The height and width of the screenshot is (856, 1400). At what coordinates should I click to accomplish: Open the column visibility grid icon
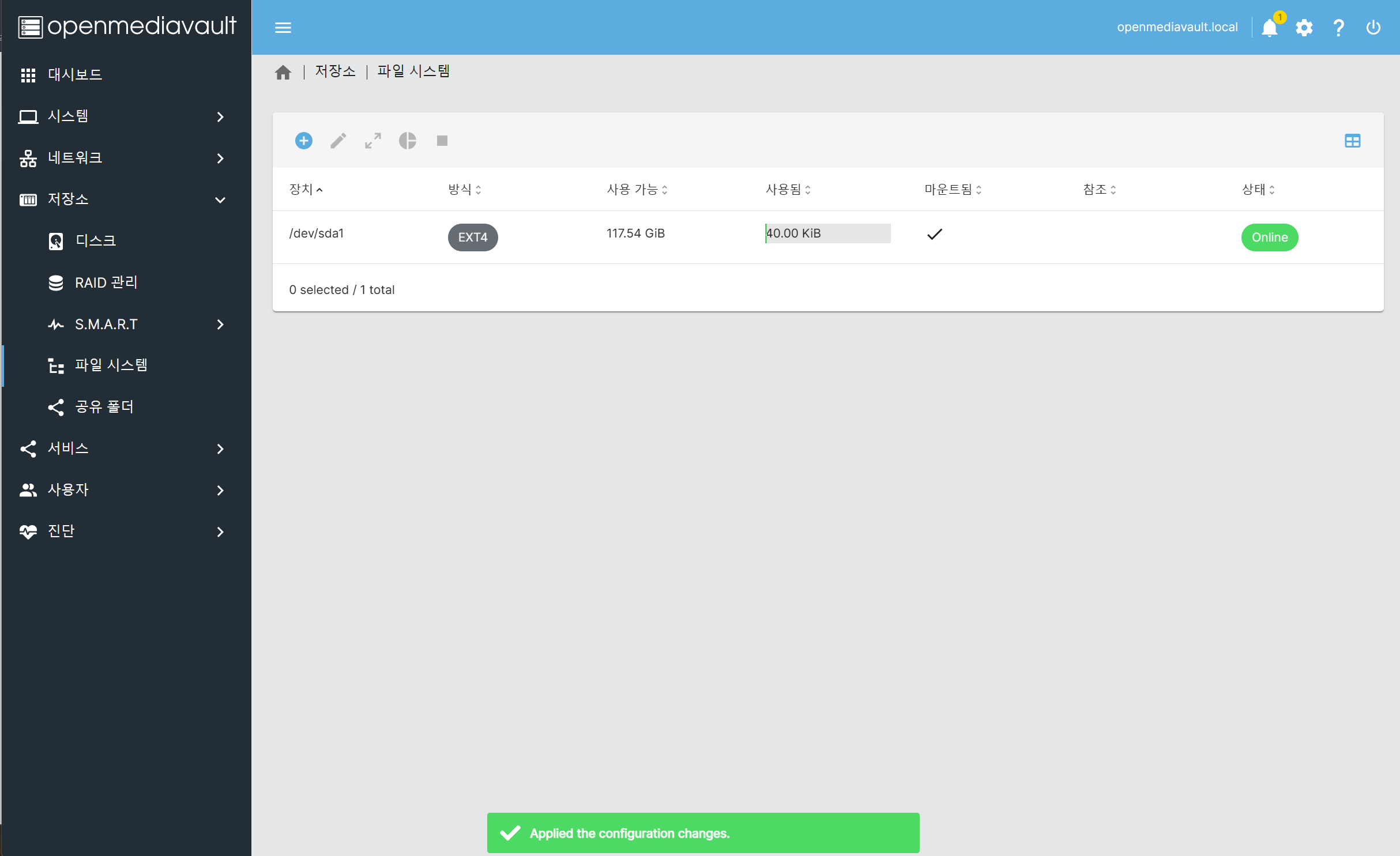1353,141
